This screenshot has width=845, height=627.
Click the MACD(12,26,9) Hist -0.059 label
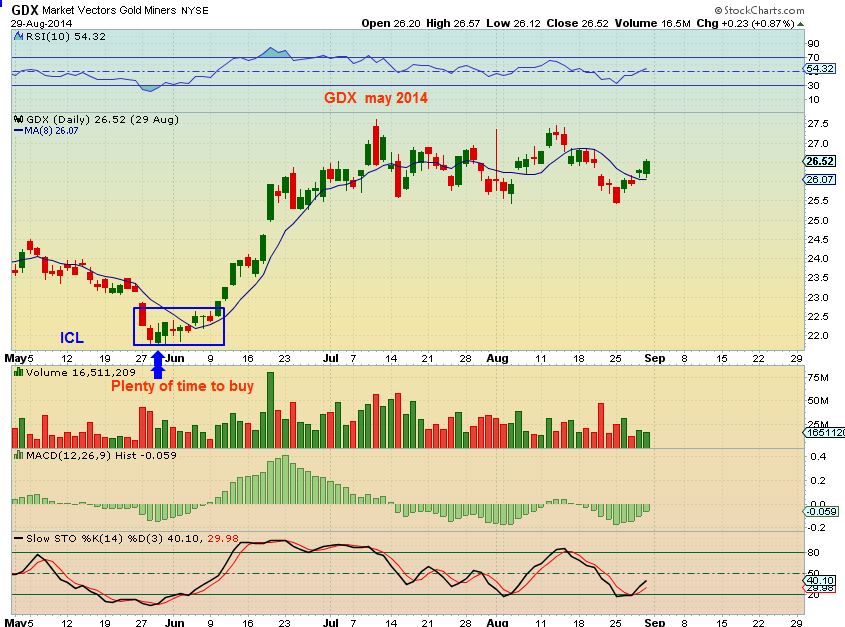(x=101, y=456)
